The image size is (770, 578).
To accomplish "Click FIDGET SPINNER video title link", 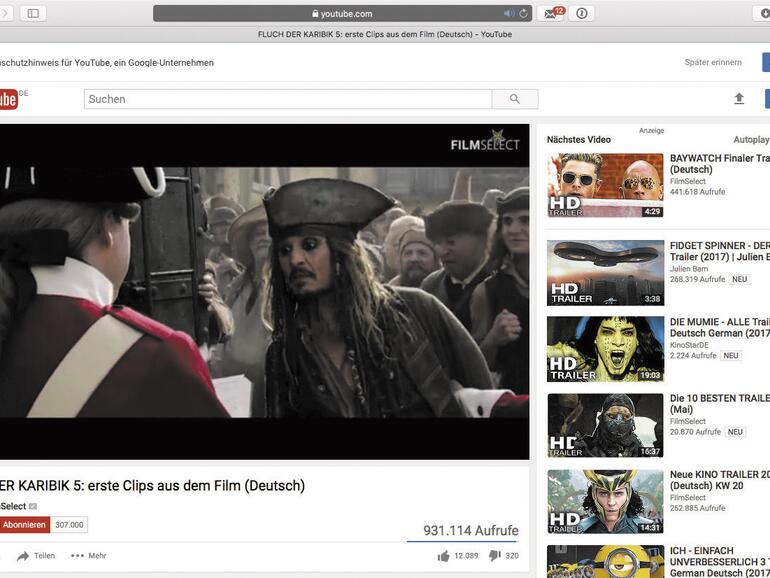I will (719, 251).
